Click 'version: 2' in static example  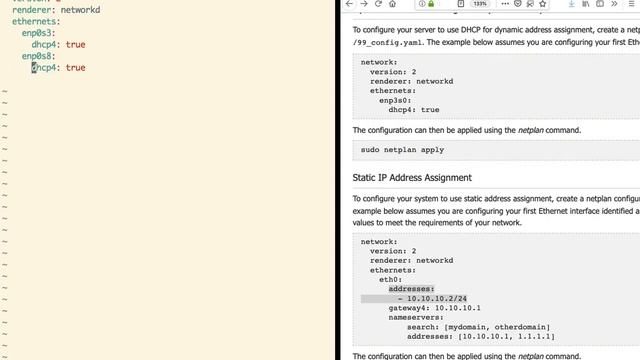393,251
